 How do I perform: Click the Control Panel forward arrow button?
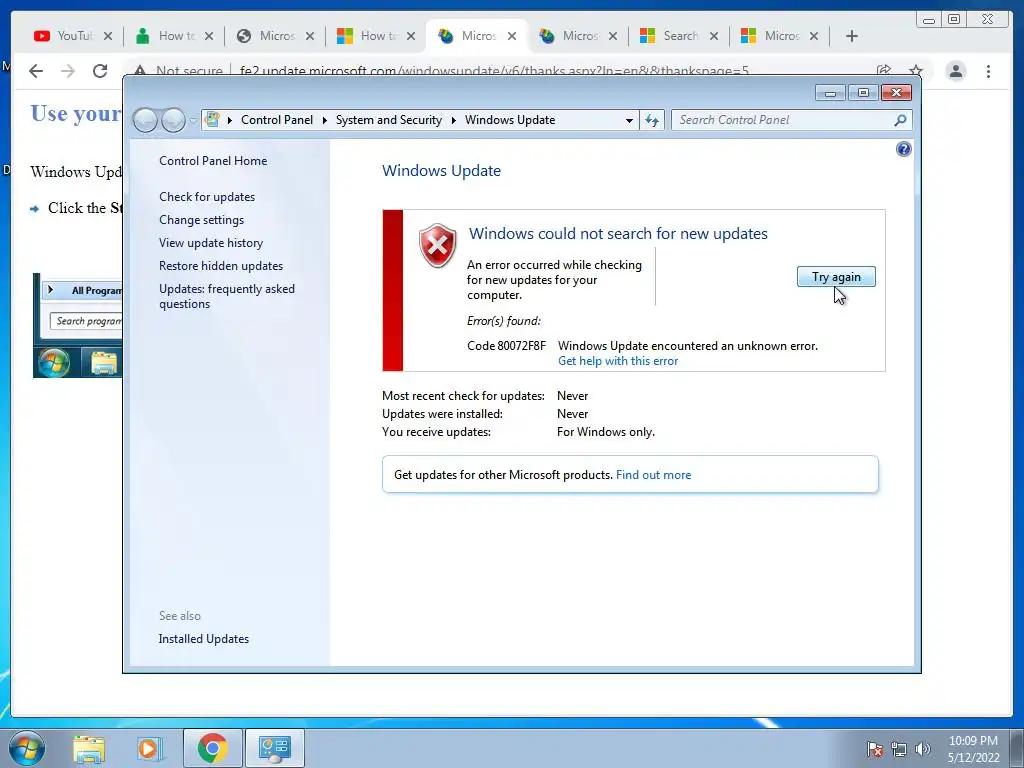click(x=173, y=120)
